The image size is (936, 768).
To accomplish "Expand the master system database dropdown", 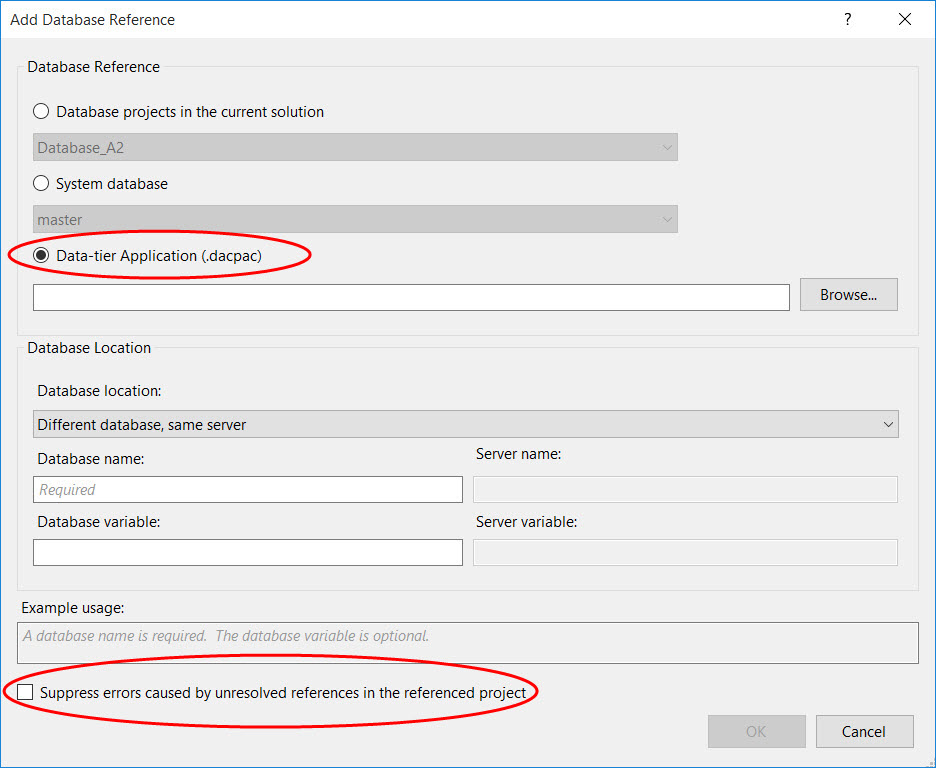I will tap(355, 220).
